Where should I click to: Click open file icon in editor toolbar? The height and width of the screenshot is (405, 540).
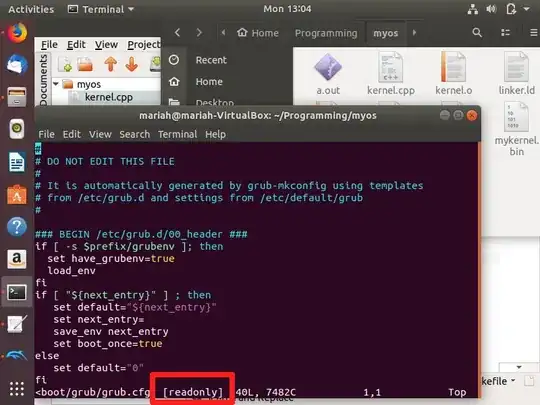tap(85, 64)
